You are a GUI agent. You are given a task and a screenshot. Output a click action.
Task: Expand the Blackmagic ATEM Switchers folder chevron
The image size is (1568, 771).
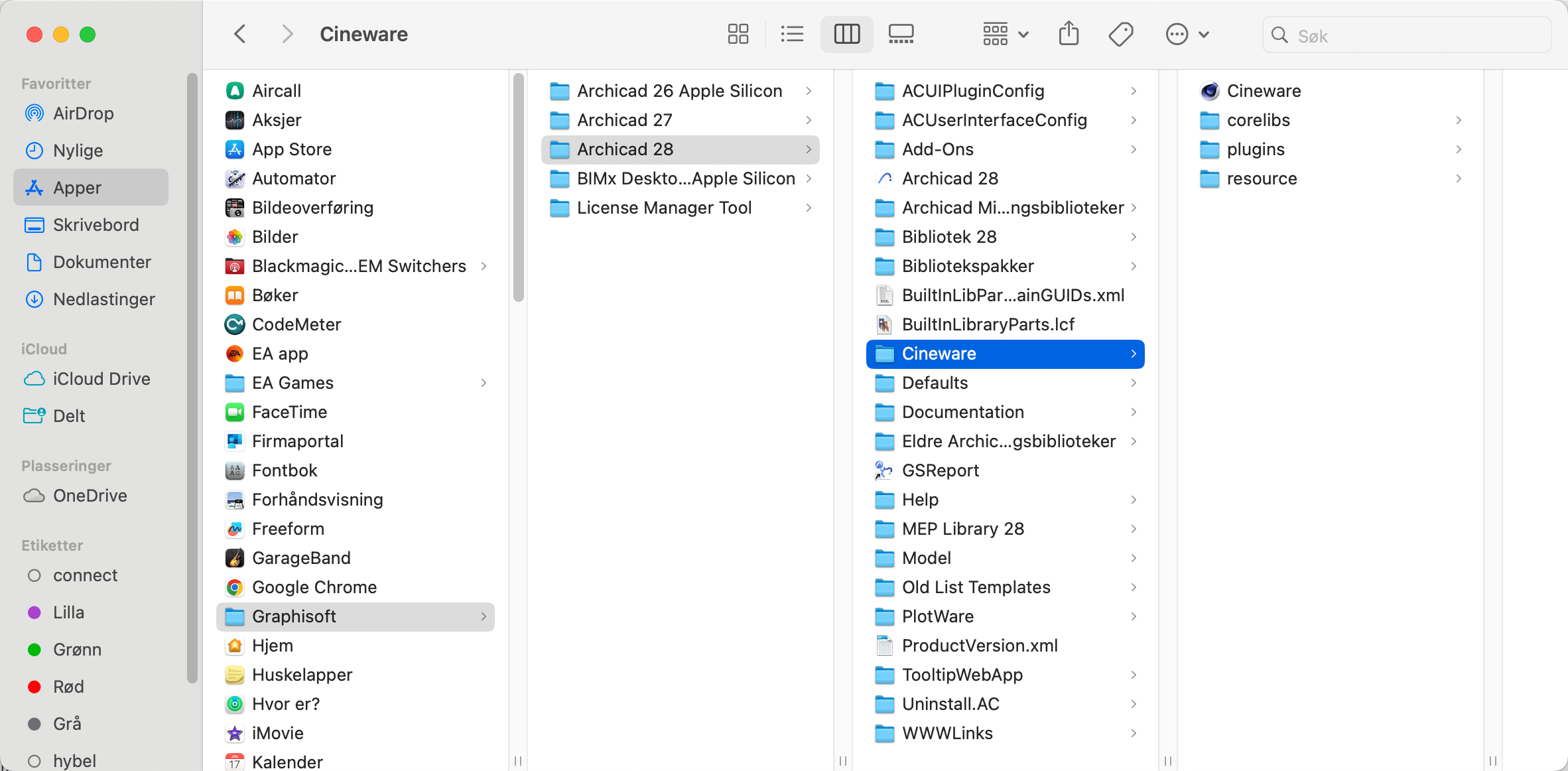(484, 266)
